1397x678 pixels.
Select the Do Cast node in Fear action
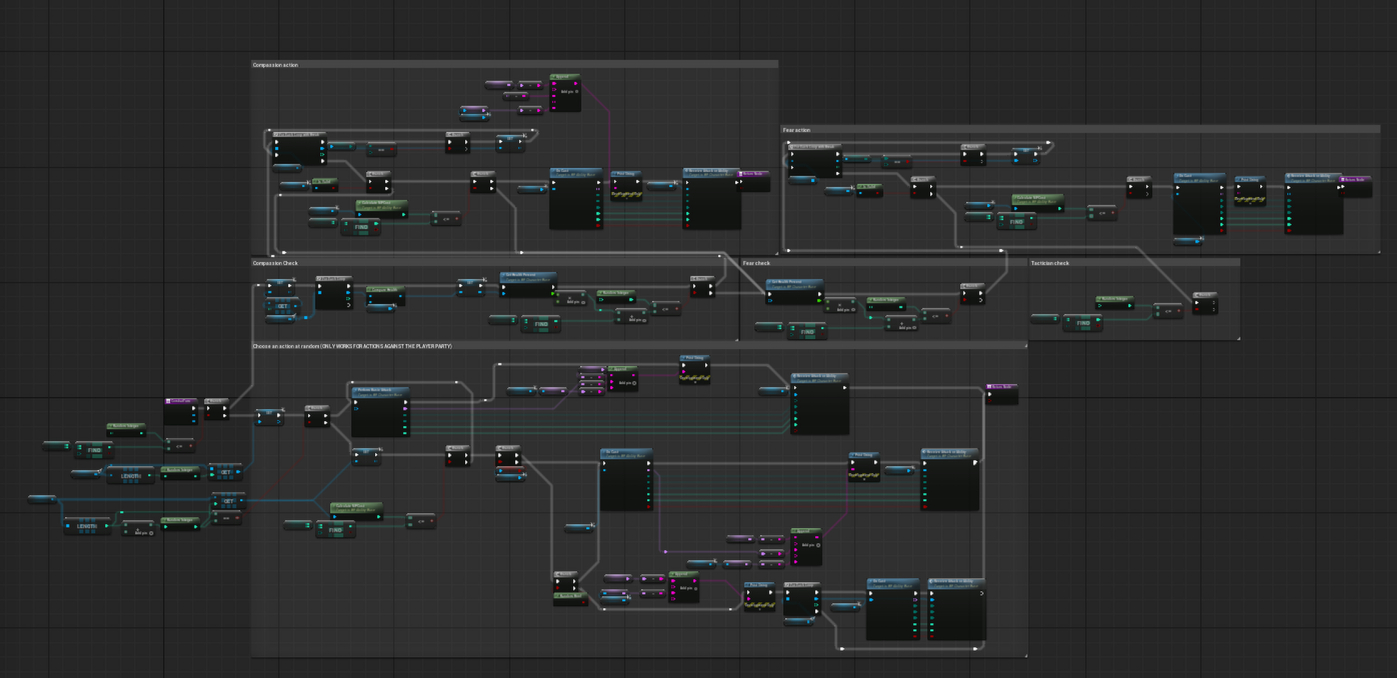1199,177
